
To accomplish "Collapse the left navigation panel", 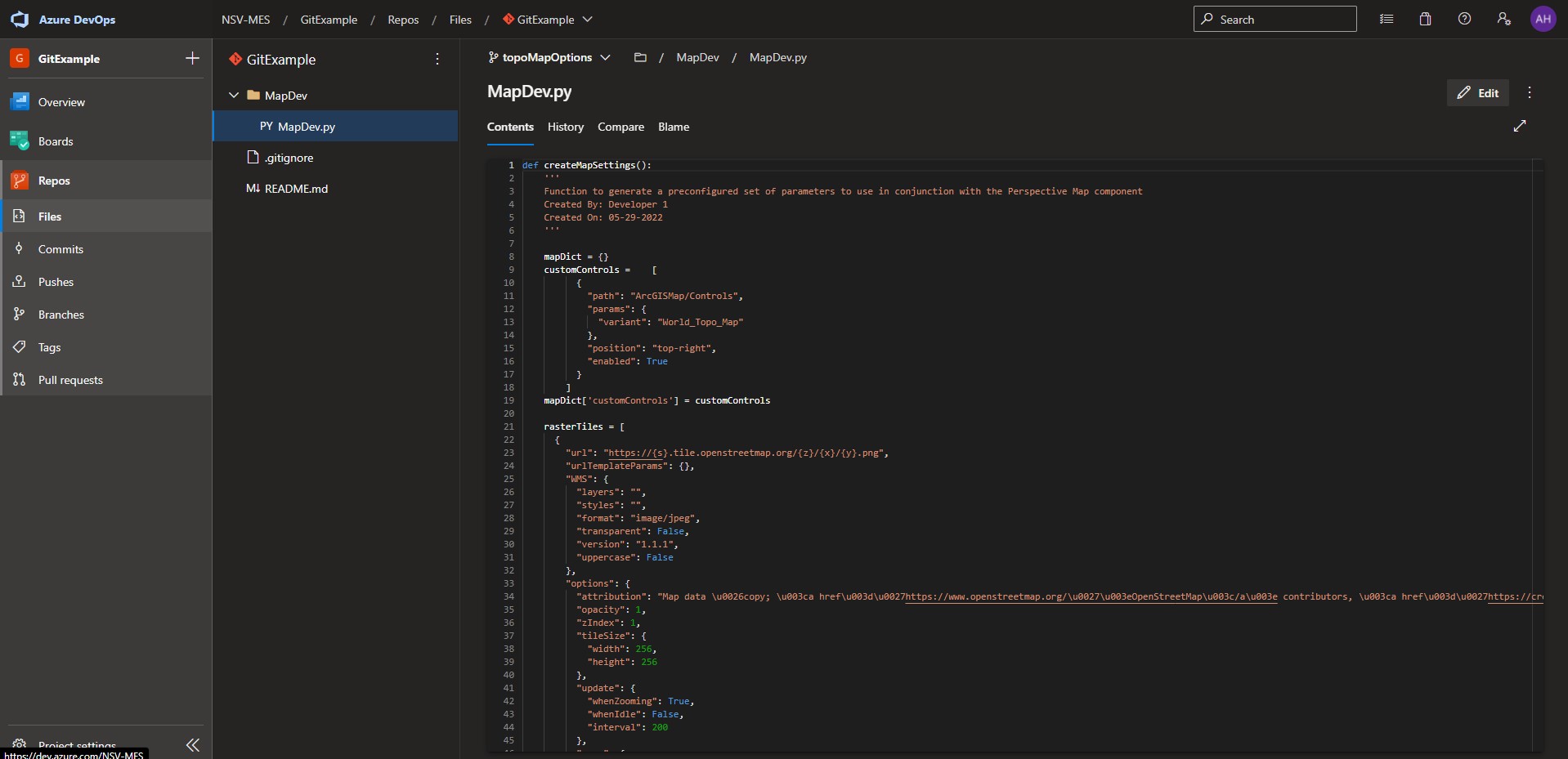I will (x=193, y=744).
